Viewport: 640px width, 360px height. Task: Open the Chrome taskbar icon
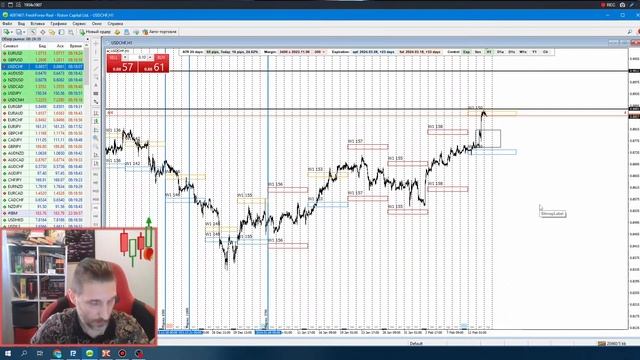[x=57, y=353]
